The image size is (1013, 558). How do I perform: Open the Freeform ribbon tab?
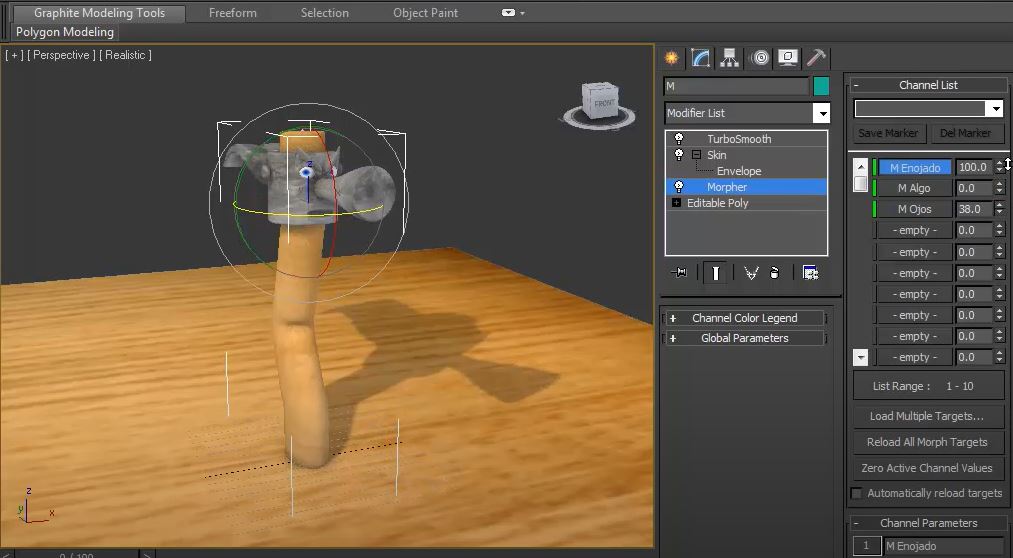(232, 13)
